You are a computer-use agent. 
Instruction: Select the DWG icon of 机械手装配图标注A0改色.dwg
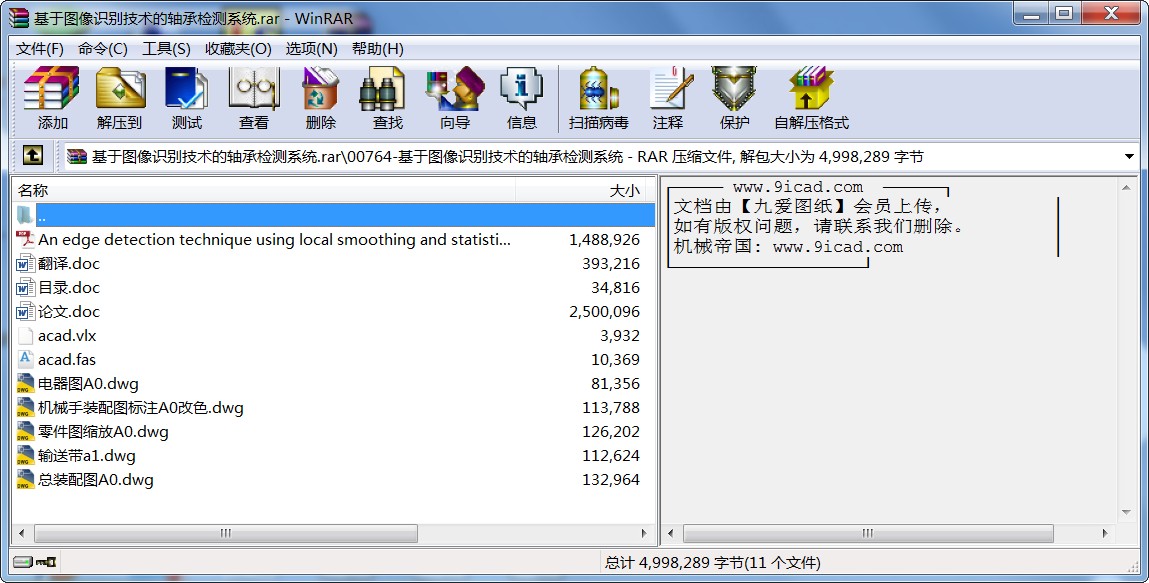coord(25,408)
